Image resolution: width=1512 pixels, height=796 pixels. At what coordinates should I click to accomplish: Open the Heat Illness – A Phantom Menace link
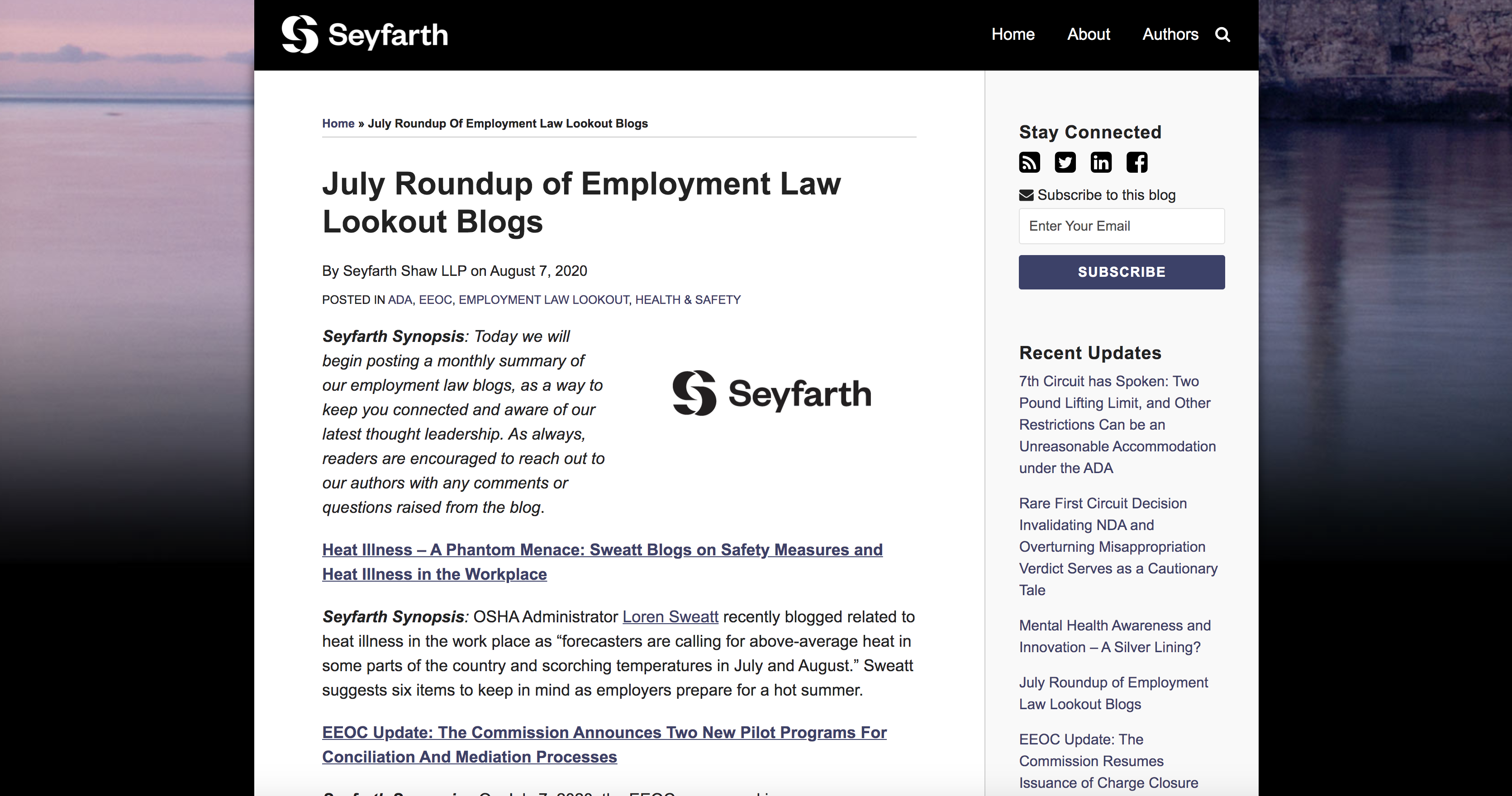pos(602,562)
